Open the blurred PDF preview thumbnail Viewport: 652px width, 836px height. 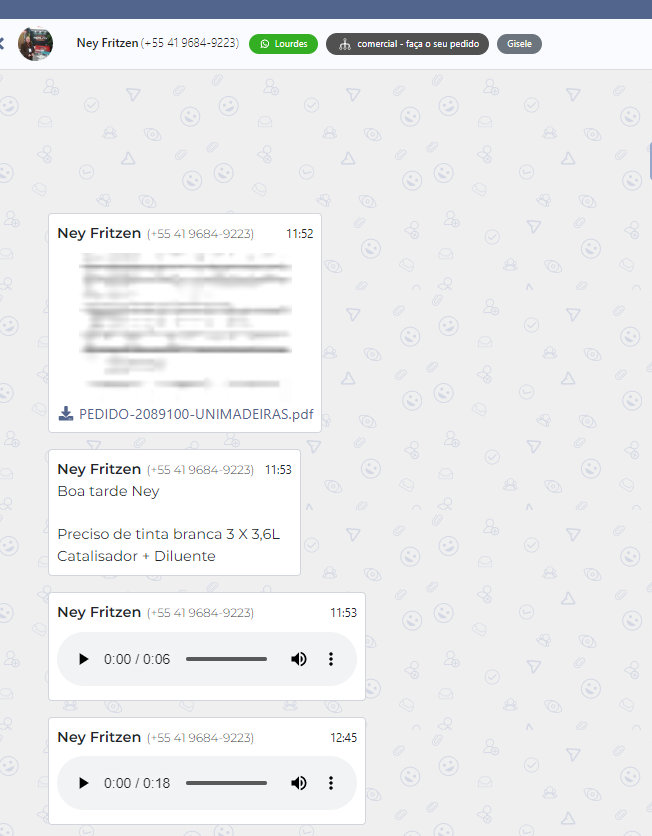pos(185,320)
